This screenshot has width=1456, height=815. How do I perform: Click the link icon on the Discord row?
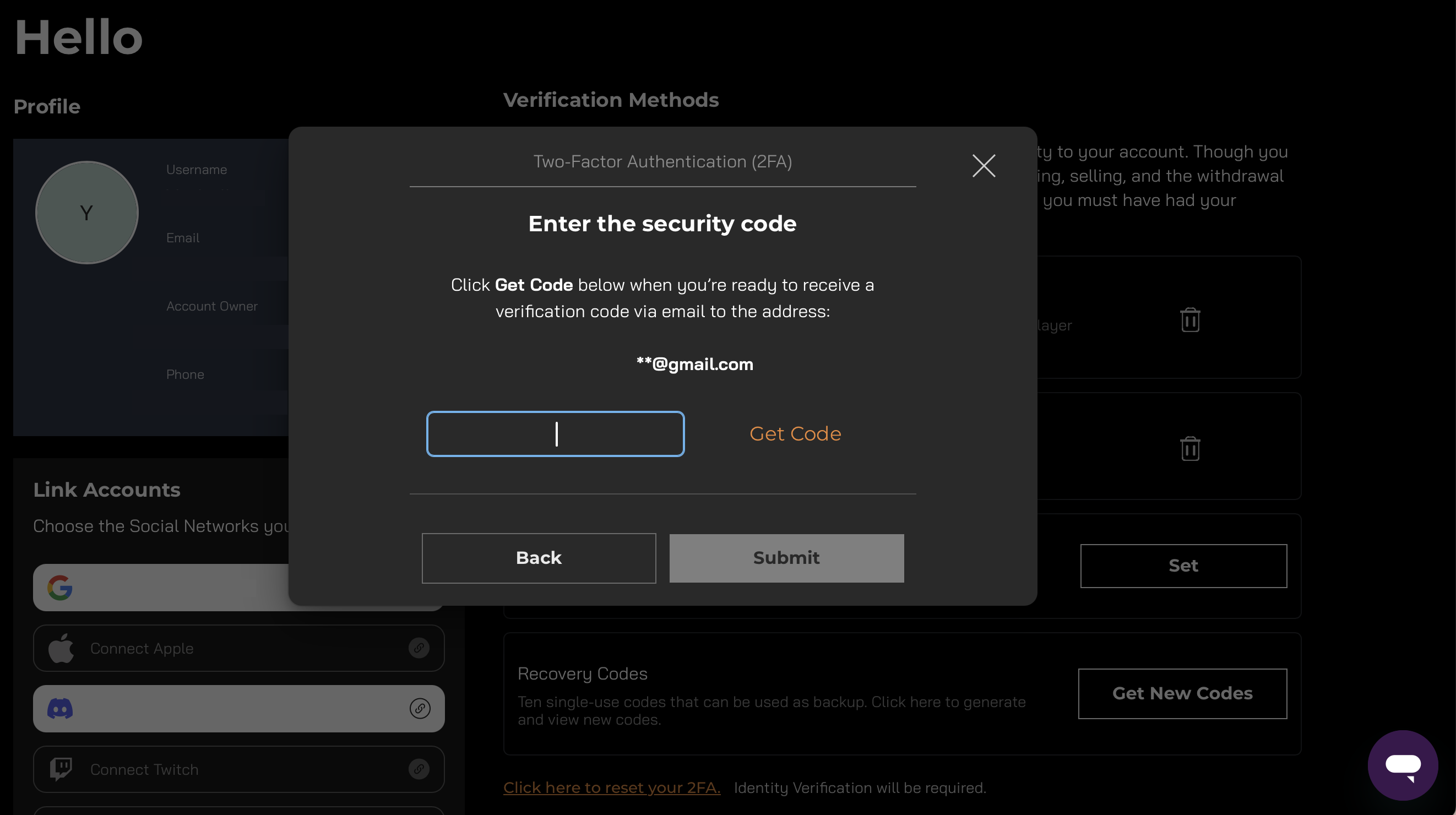coord(420,708)
